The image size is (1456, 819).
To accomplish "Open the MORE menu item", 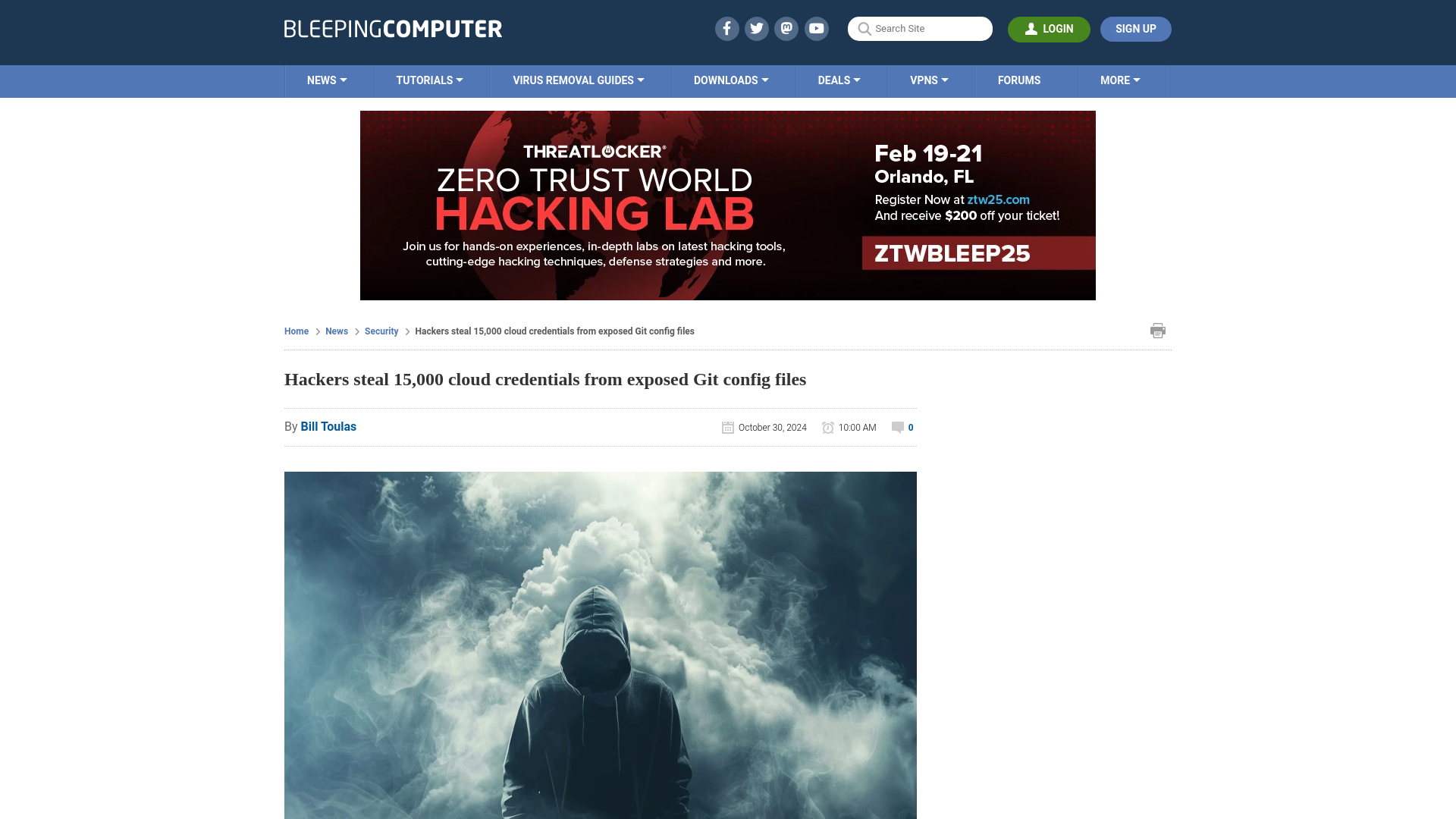I will pos(1120,80).
